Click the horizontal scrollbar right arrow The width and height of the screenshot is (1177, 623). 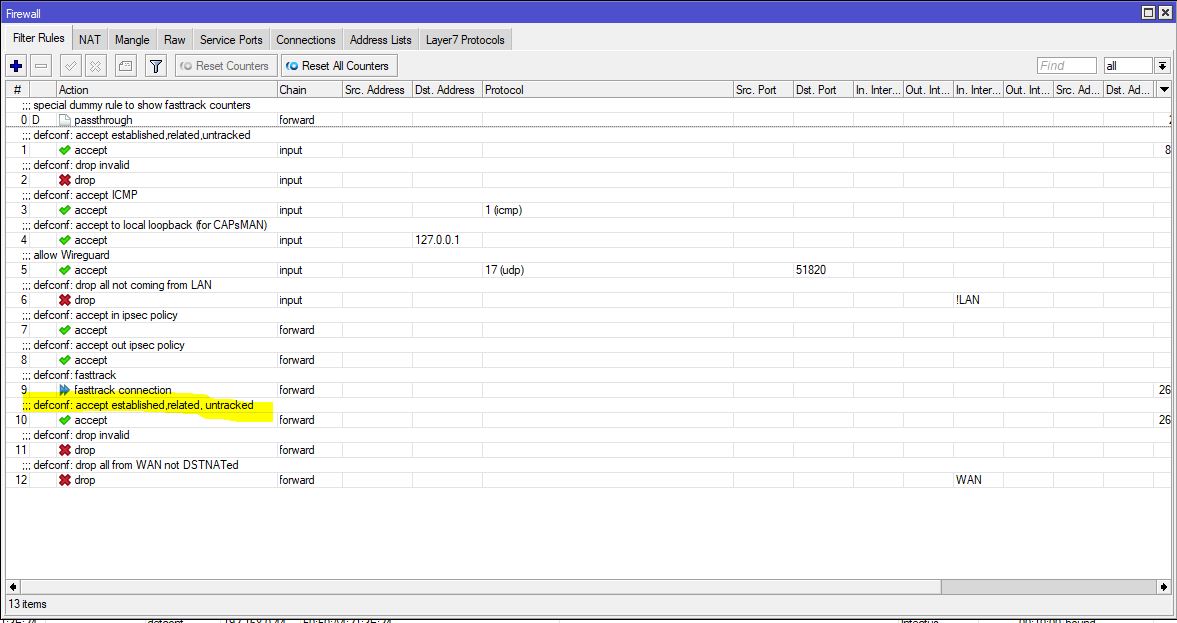coord(1163,587)
